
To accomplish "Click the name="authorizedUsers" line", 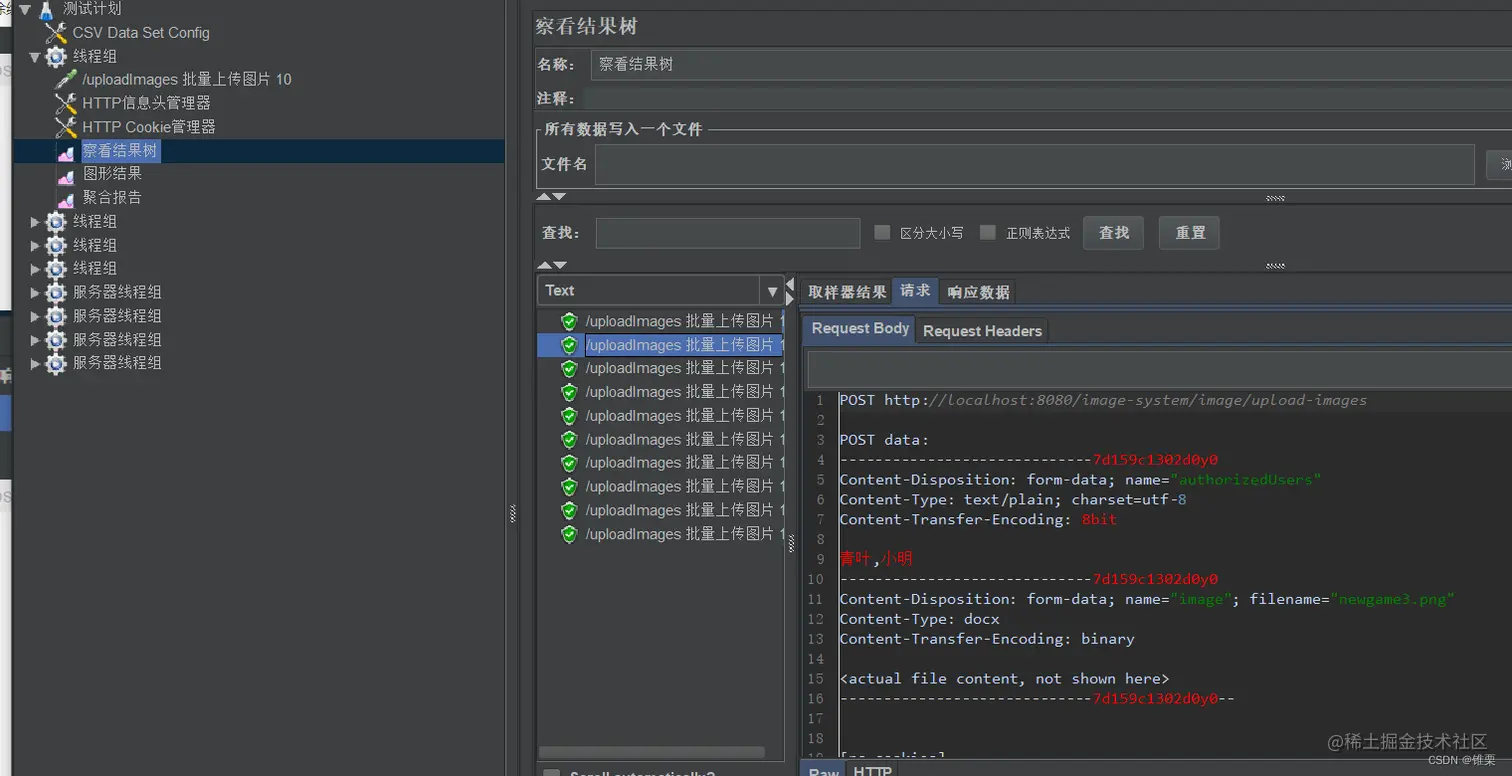I will pos(1080,480).
